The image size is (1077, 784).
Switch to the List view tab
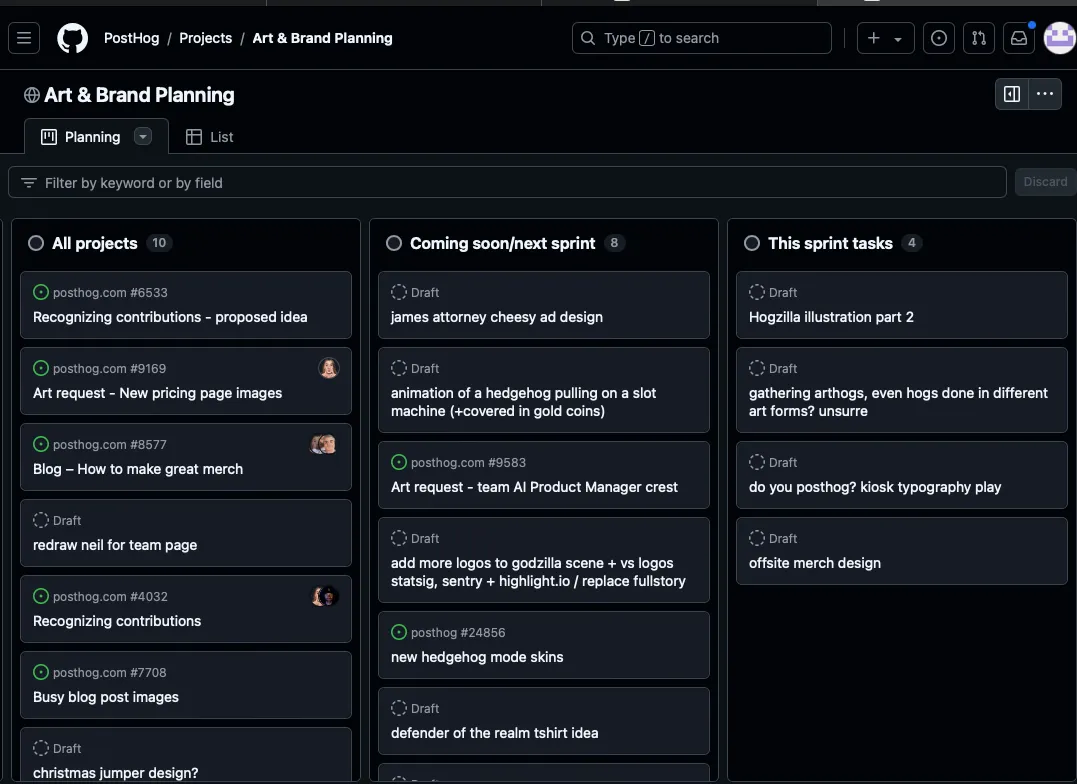[210, 137]
